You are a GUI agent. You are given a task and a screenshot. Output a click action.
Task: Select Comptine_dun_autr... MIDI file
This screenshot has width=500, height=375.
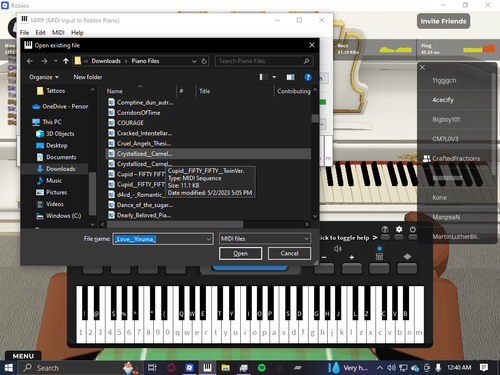140,102
